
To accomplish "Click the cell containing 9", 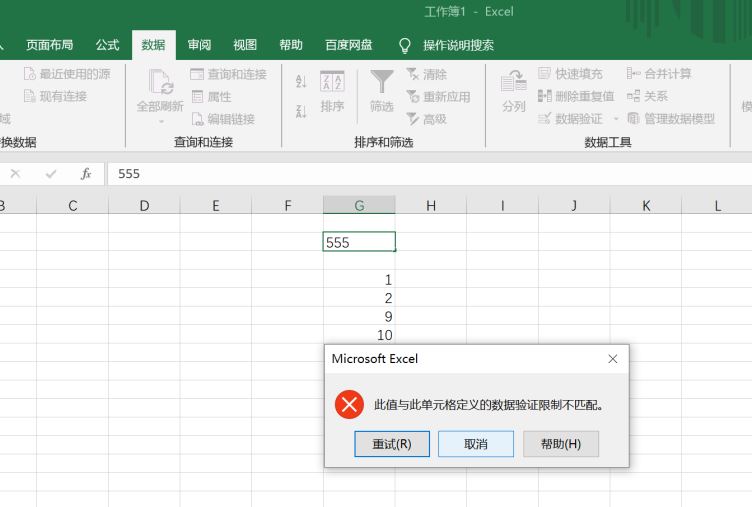I will tap(359, 316).
